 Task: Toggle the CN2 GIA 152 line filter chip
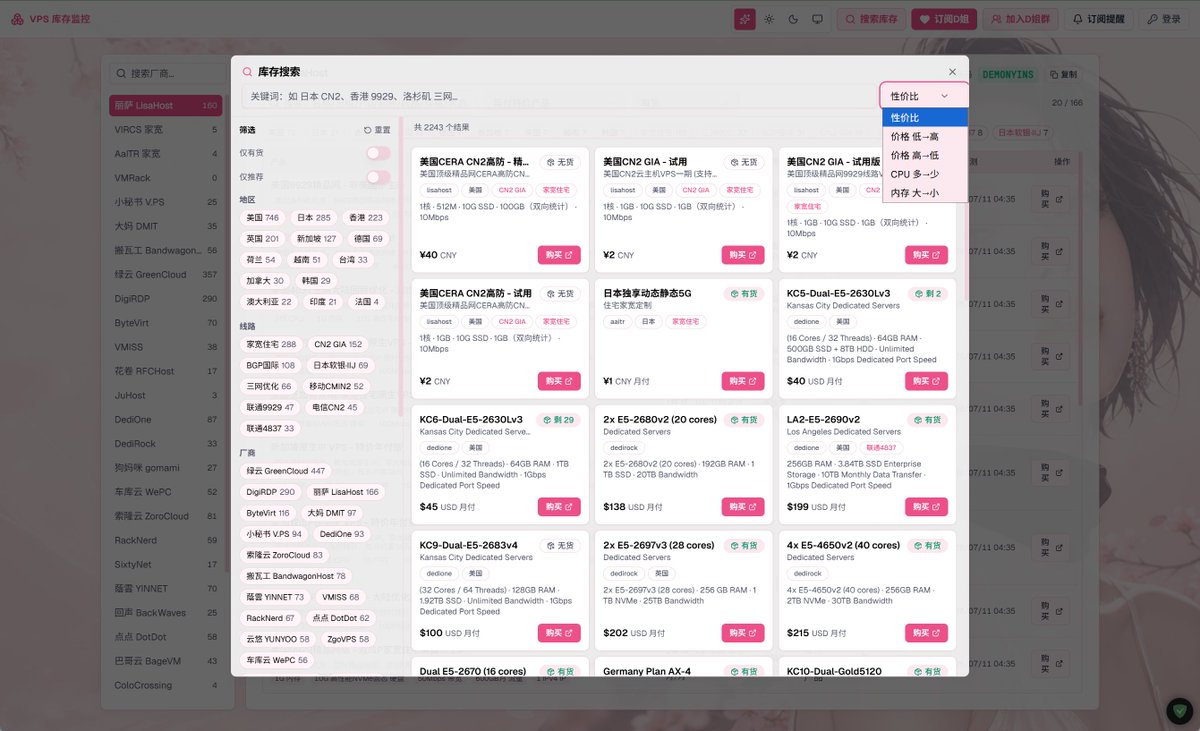click(338, 344)
